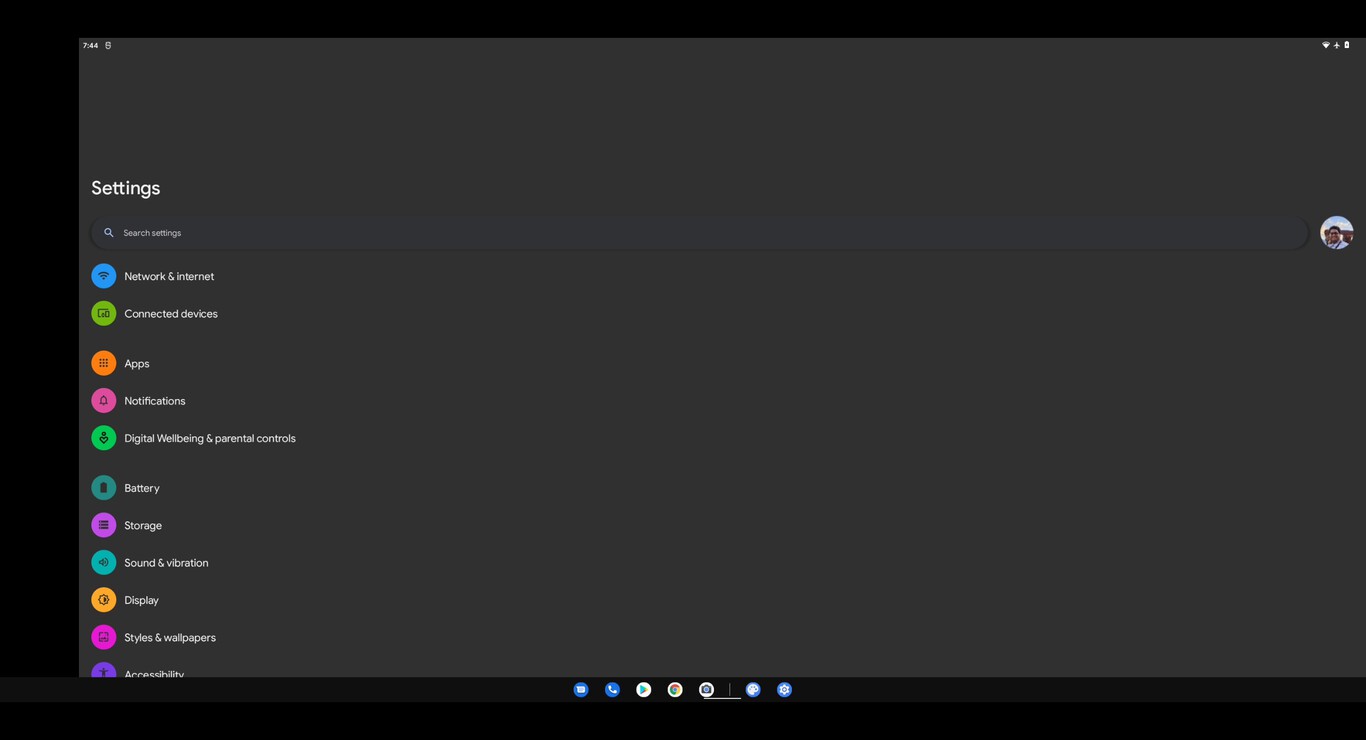Click the Wi-Fi icon beside Network & internet
The image size is (1366, 740).
[x=104, y=275]
